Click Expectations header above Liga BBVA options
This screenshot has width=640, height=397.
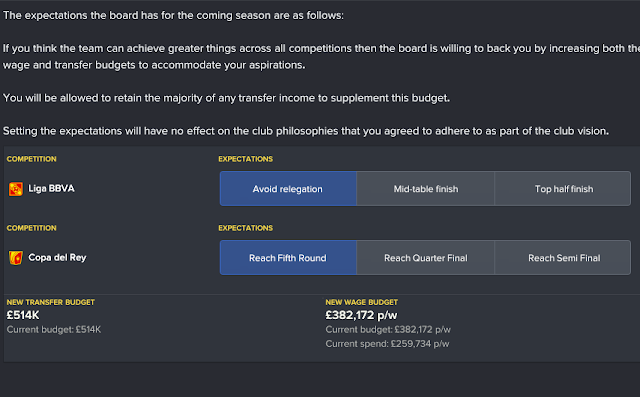[x=245, y=159]
